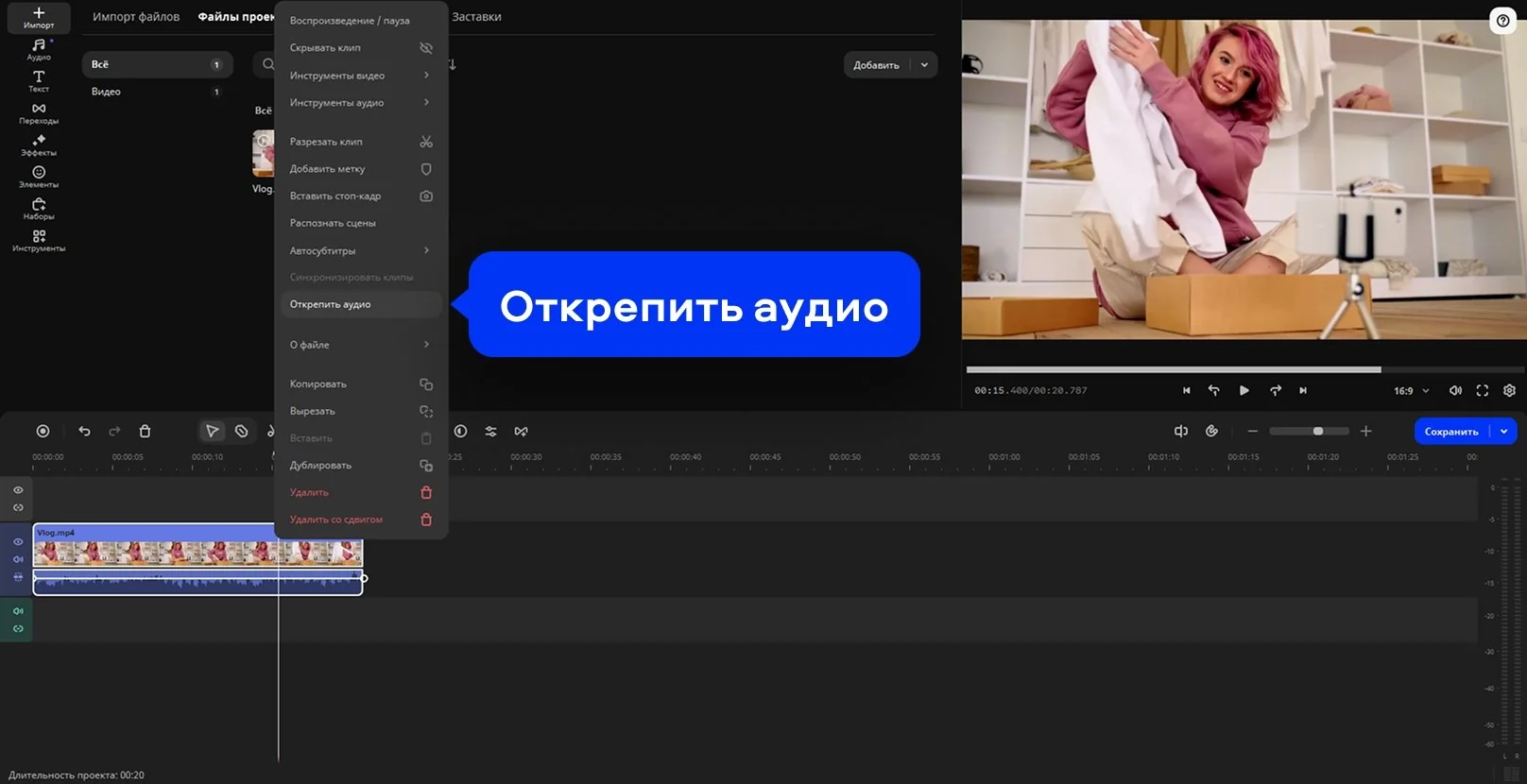The width and height of the screenshot is (1527, 784).
Task: Open the Effects panel (Эффекты)
Action: click(x=39, y=145)
